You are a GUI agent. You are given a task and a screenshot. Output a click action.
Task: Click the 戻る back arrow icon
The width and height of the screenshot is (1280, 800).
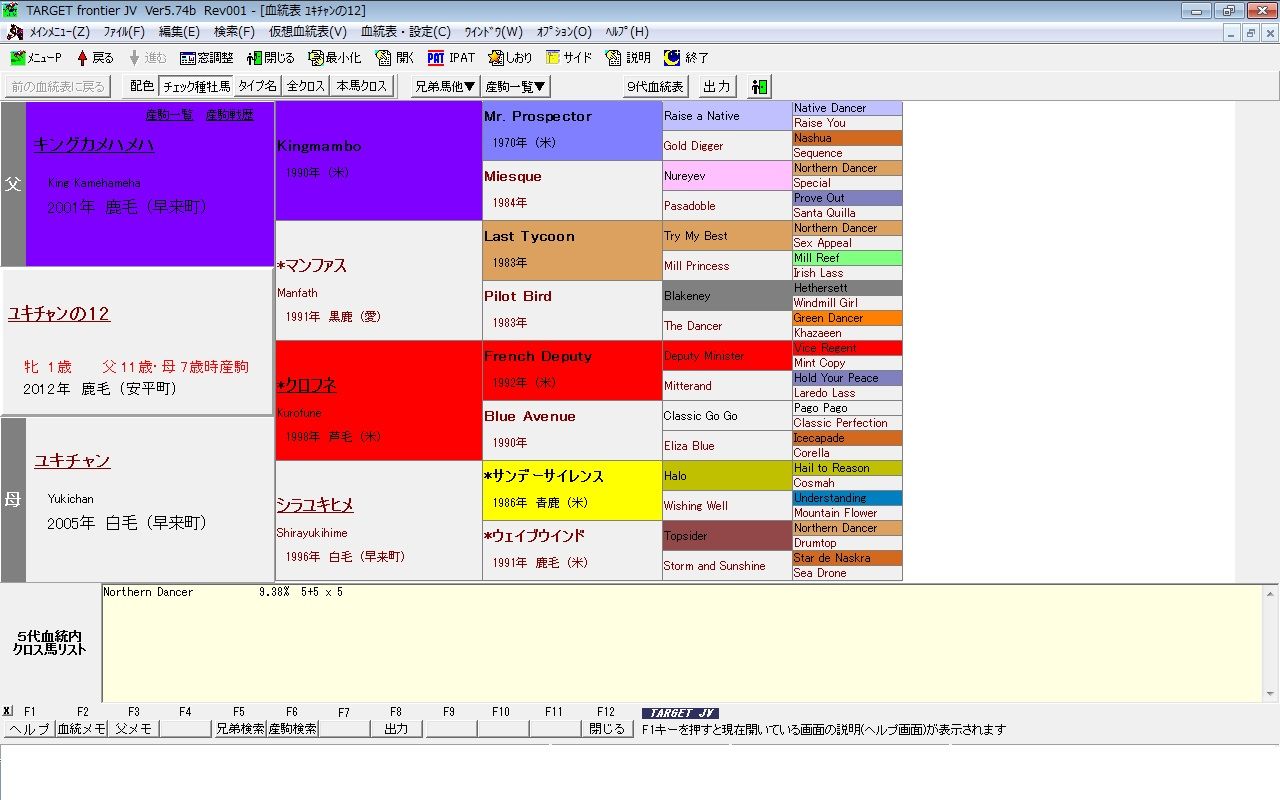[x=95, y=58]
